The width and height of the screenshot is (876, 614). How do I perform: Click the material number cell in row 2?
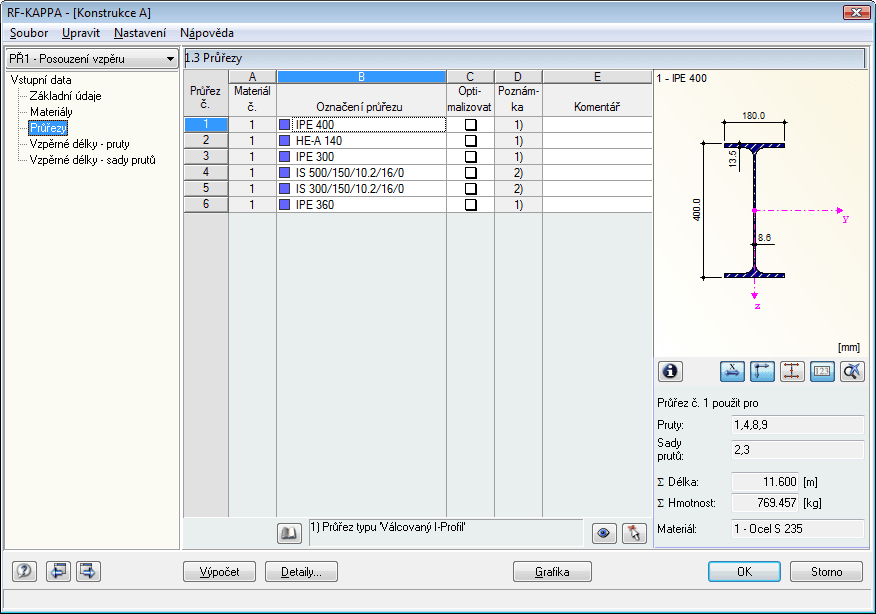[x=252, y=141]
